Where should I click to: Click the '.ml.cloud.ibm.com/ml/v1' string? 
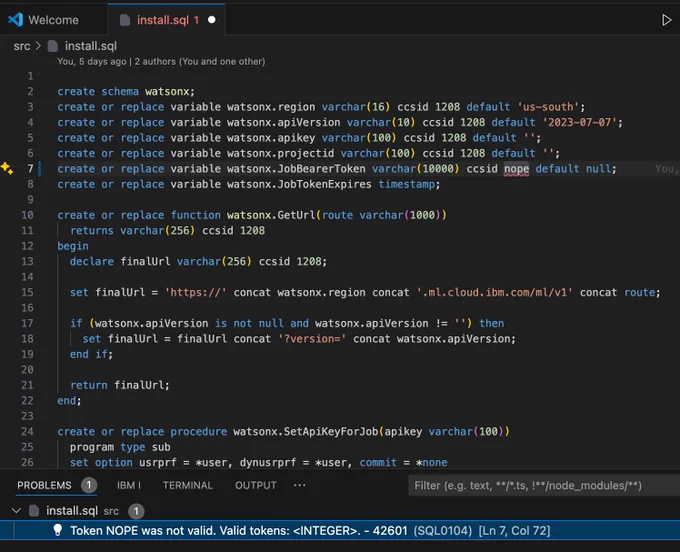494,293
